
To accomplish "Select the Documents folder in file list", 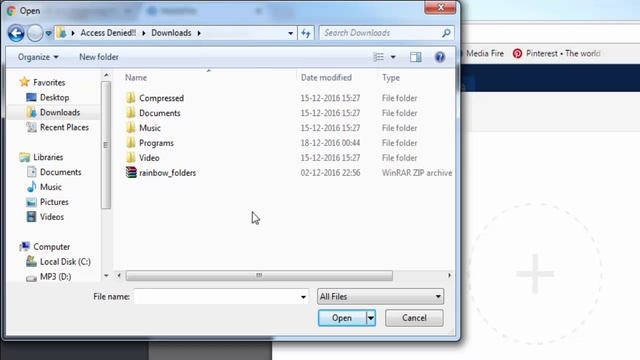I will pos(160,113).
